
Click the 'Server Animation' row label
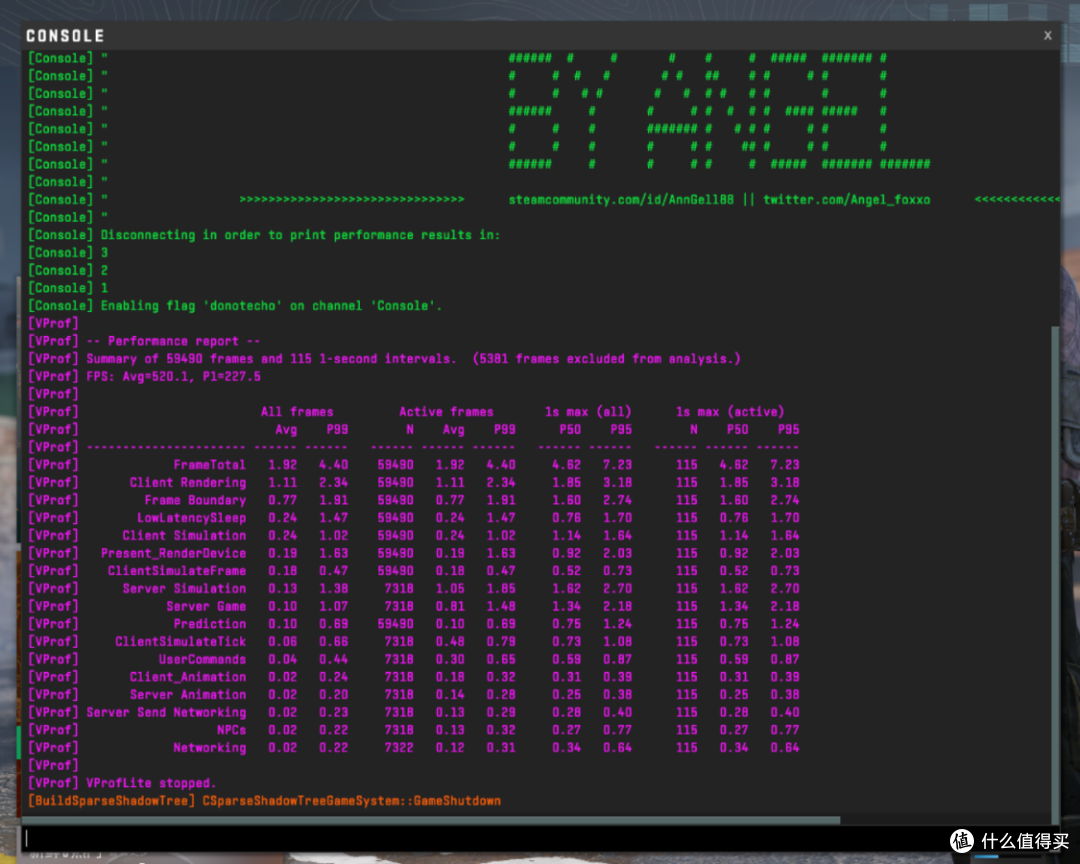point(188,695)
